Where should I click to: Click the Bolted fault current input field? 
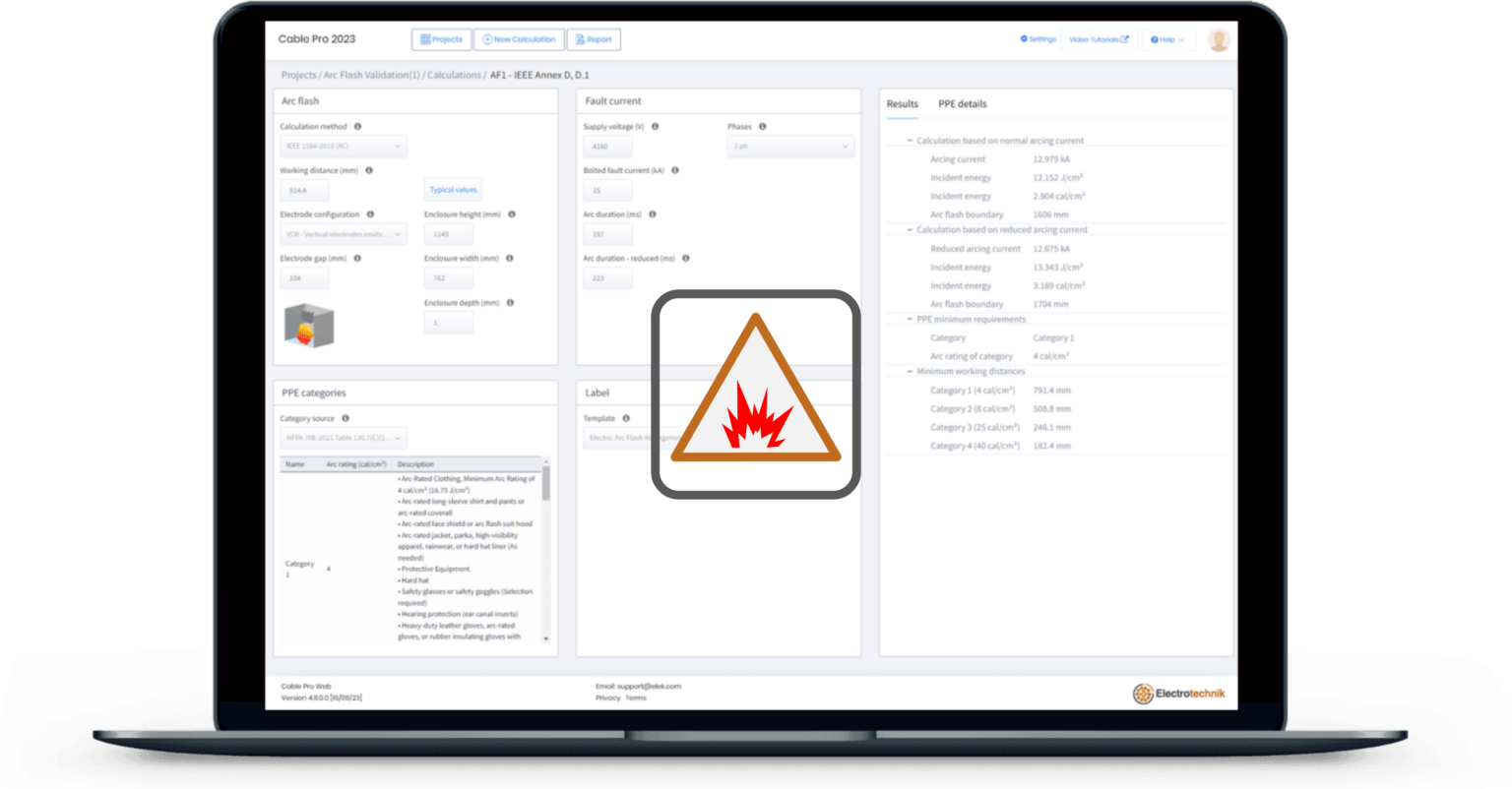tap(607, 190)
